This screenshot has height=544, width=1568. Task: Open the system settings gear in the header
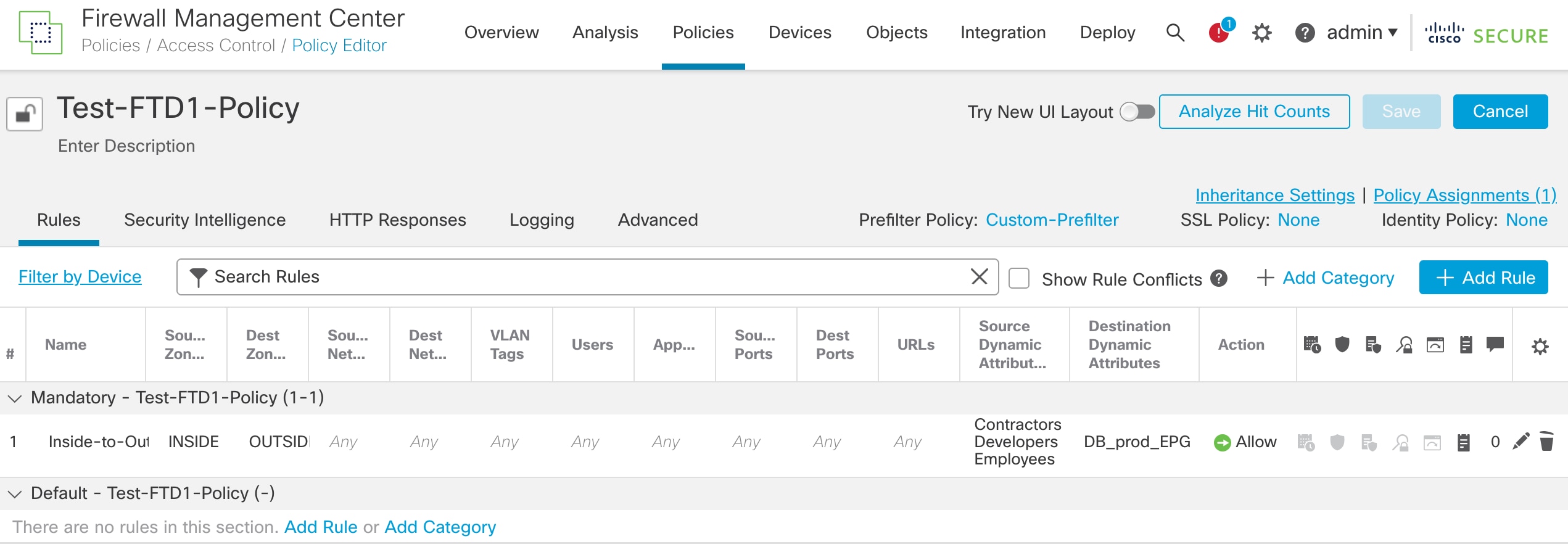pos(1261,33)
